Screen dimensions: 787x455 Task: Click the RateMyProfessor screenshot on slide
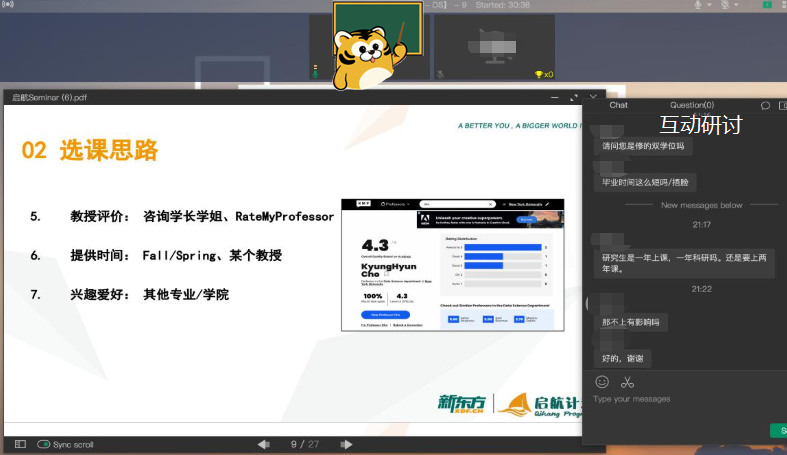(452, 265)
